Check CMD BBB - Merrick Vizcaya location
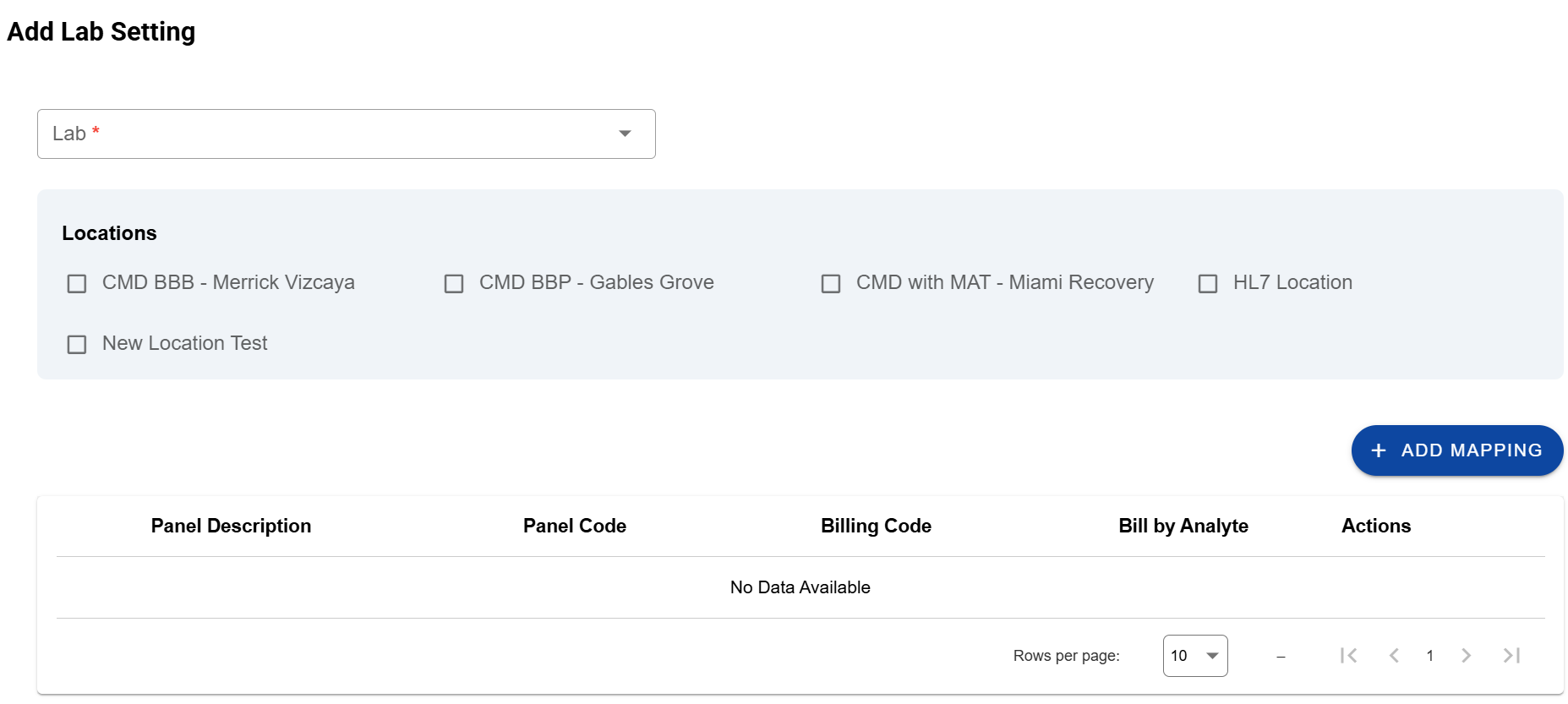The height and width of the screenshot is (704, 1568). pyautogui.click(x=77, y=283)
